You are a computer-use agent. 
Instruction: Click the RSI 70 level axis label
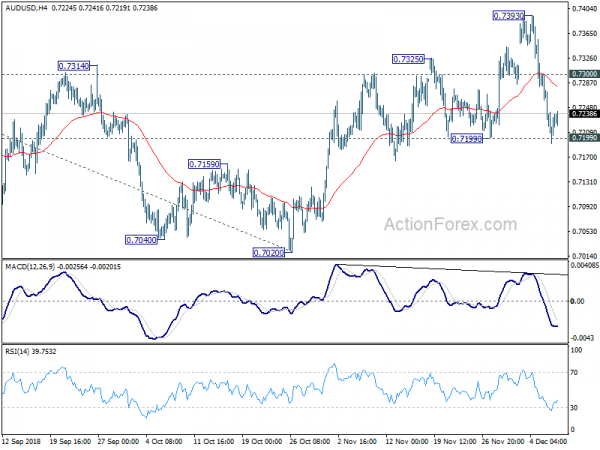[x=576, y=373]
